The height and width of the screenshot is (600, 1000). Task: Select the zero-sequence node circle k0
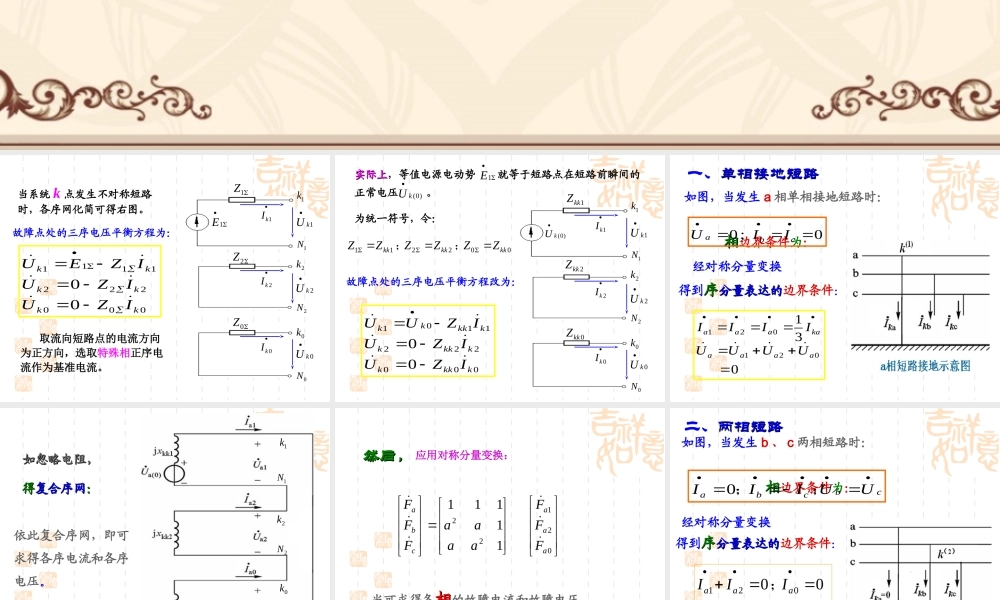(289, 333)
